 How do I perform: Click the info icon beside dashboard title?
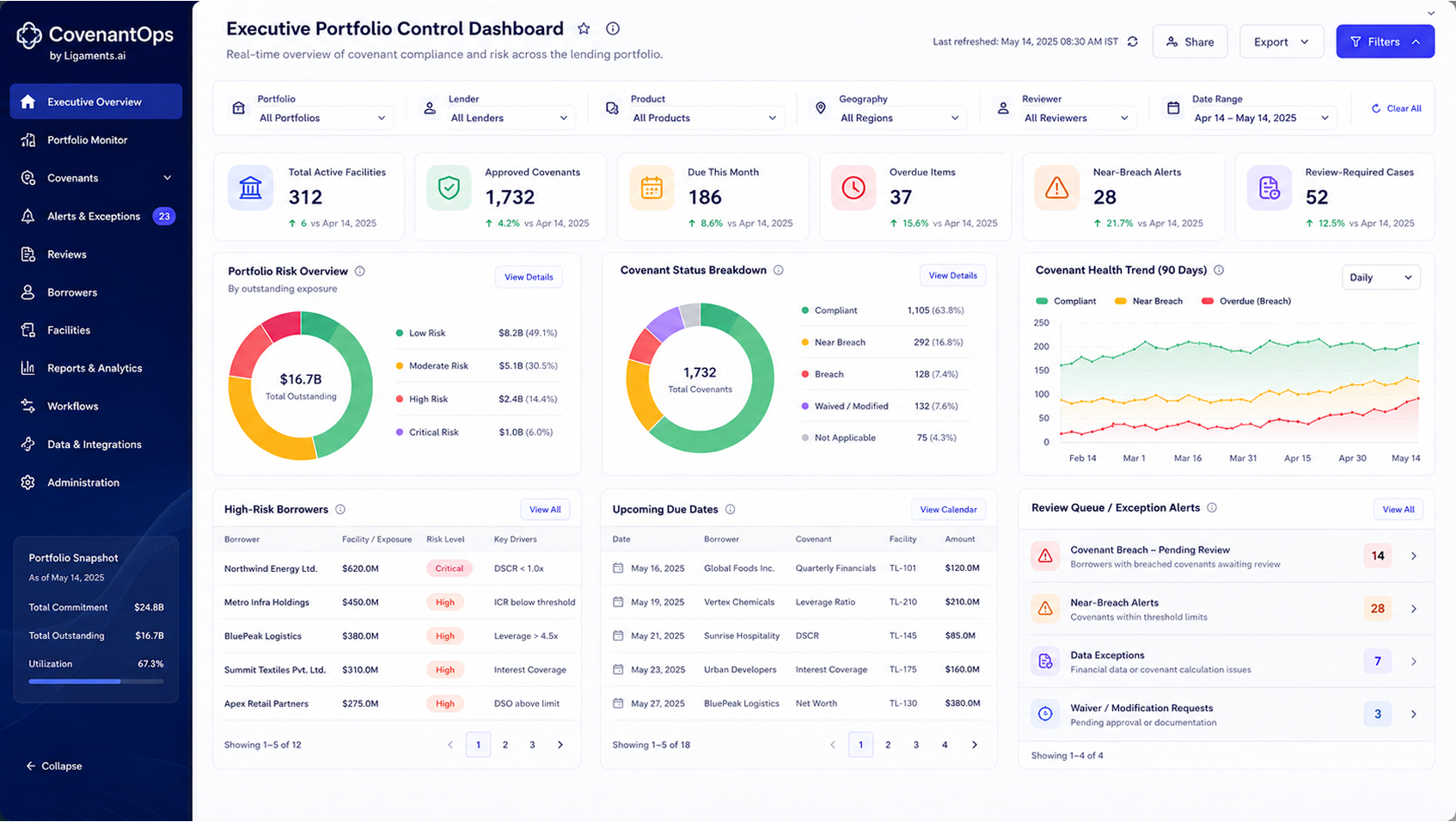(613, 28)
